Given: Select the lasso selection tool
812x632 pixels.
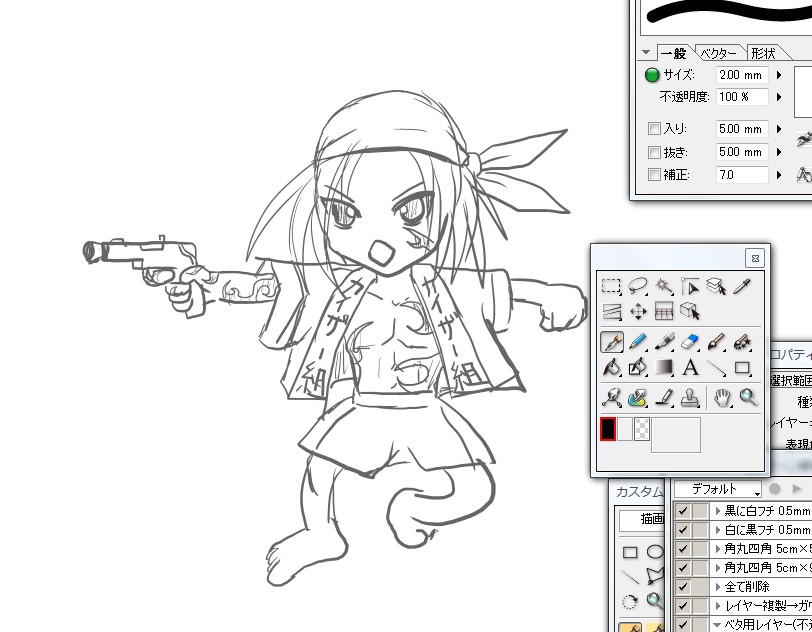Looking at the screenshot, I should tap(638, 287).
